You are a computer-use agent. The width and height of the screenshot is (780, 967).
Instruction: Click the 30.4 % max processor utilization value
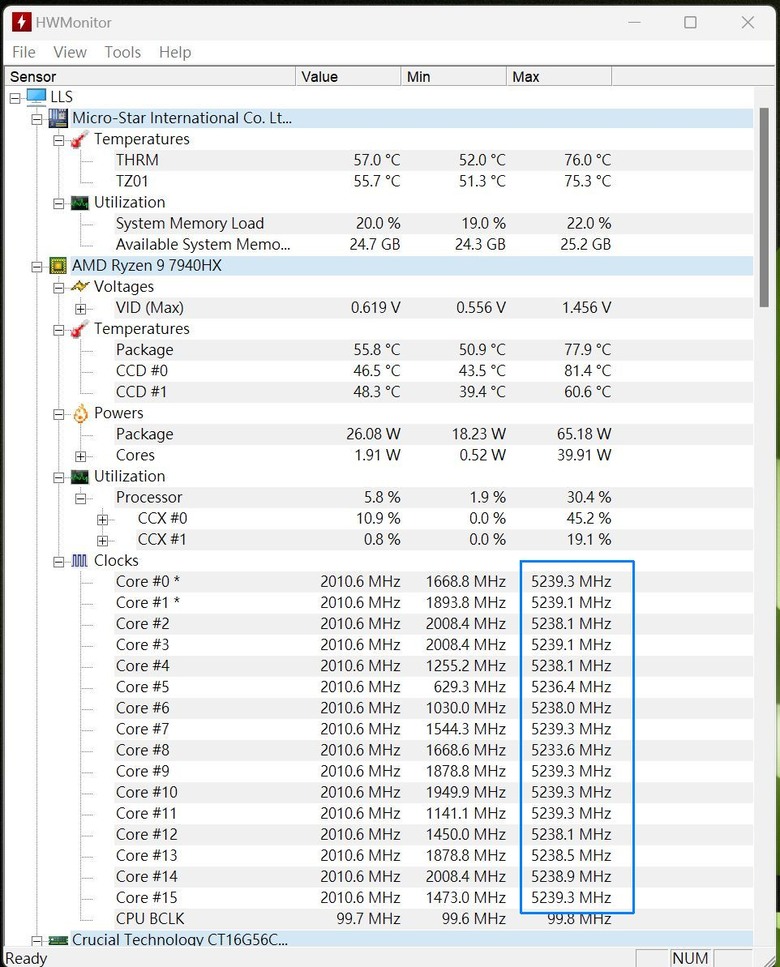point(589,497)
